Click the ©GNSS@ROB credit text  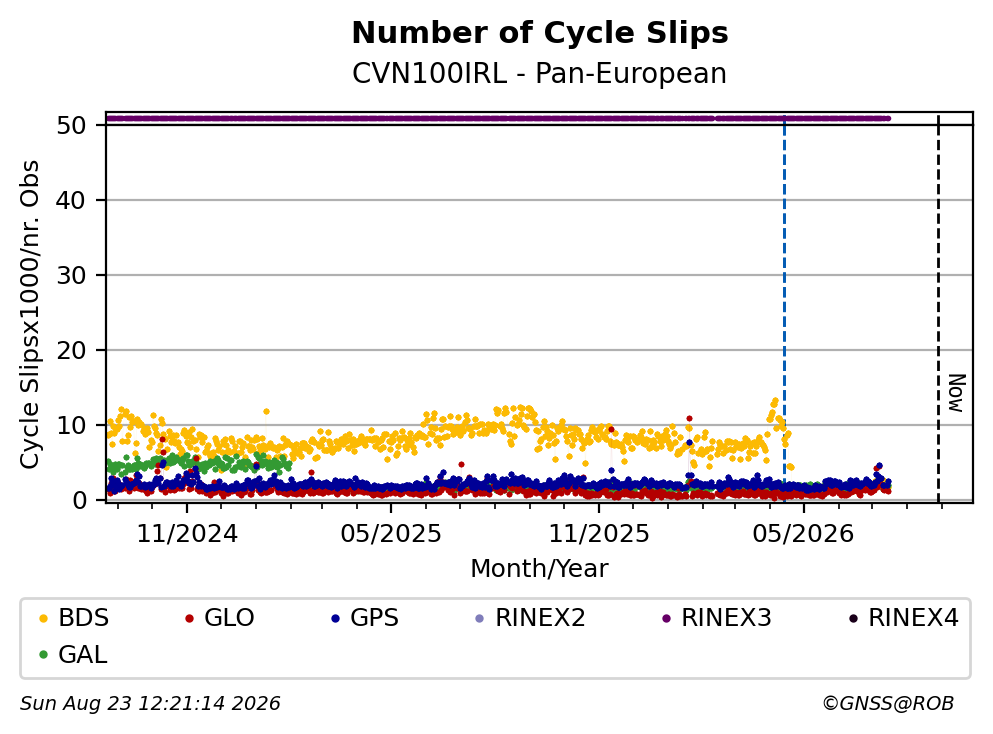pyautogui.click(x=888, y=704)
